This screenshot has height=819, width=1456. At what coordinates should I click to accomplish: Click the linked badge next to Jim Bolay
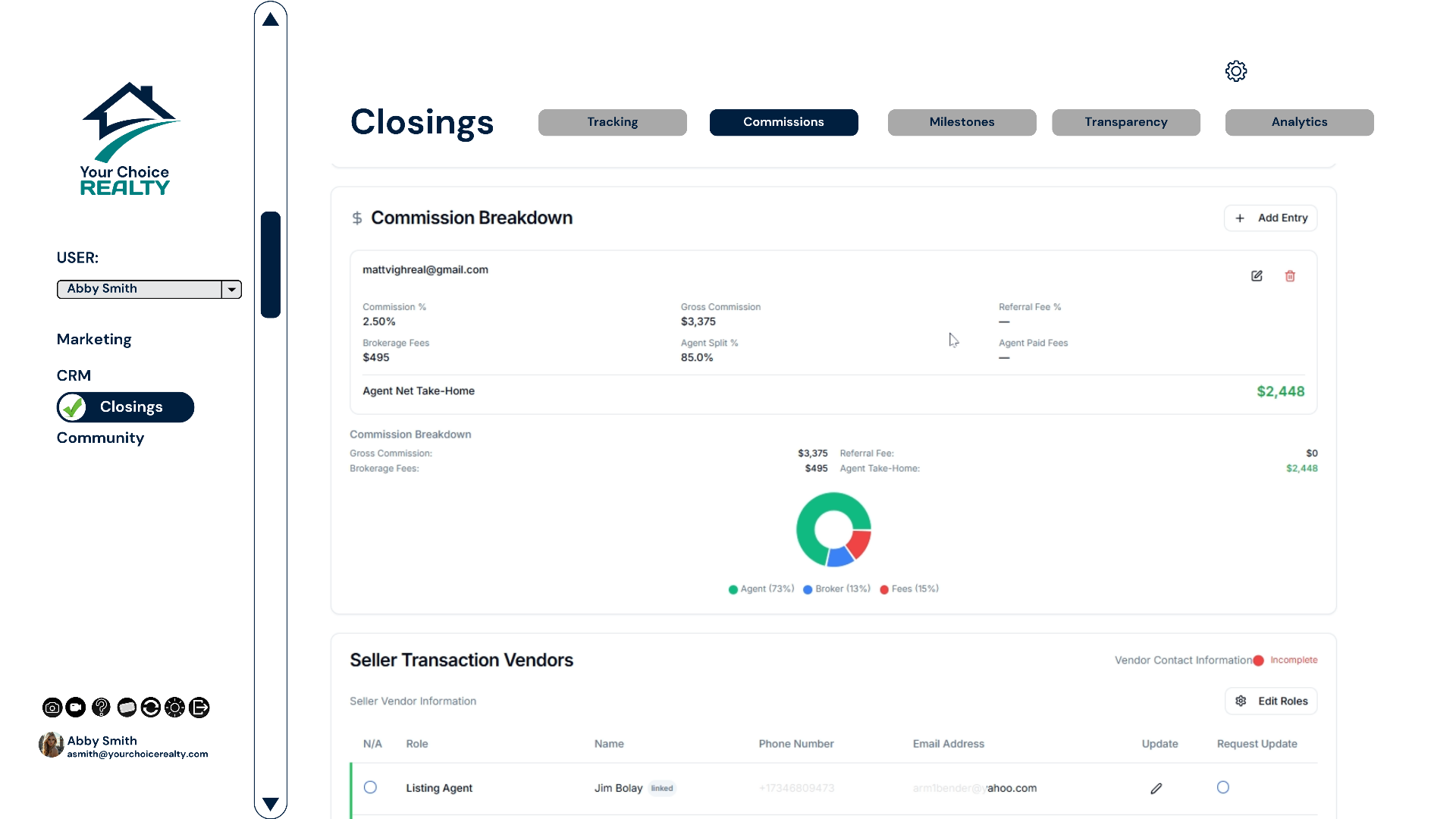662,789
